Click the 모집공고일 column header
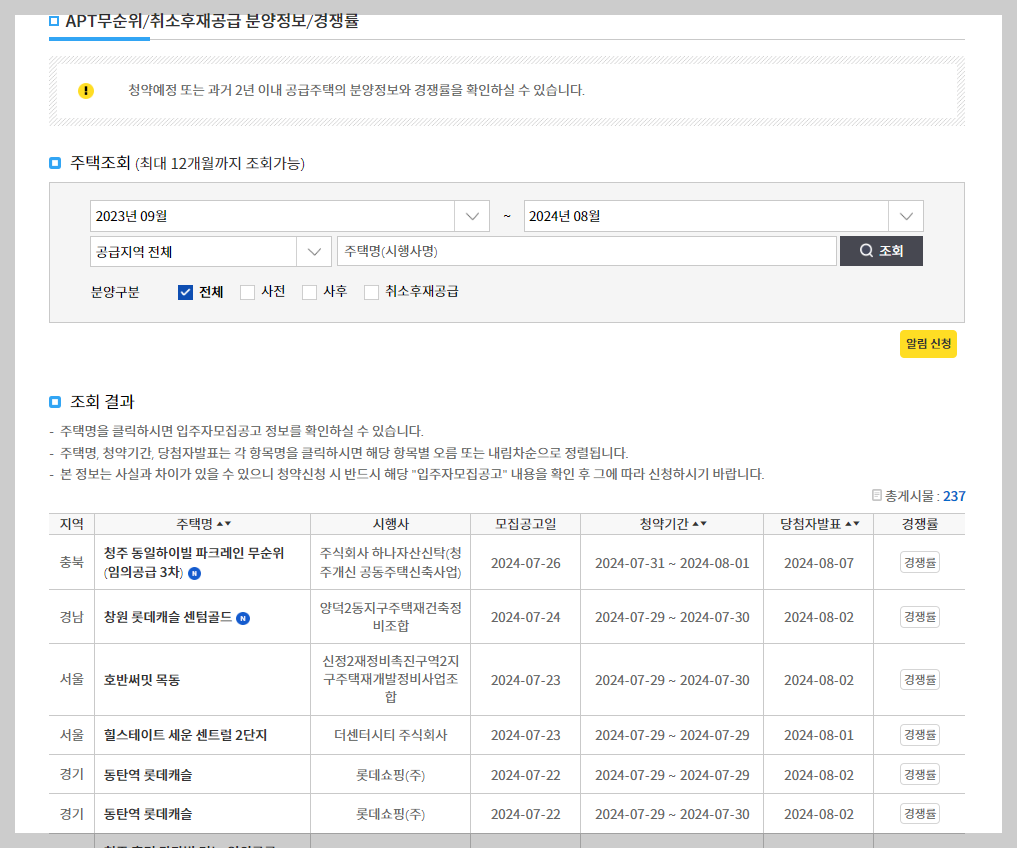Screen dimensions: 1017x848 click(x=524, y=523)
